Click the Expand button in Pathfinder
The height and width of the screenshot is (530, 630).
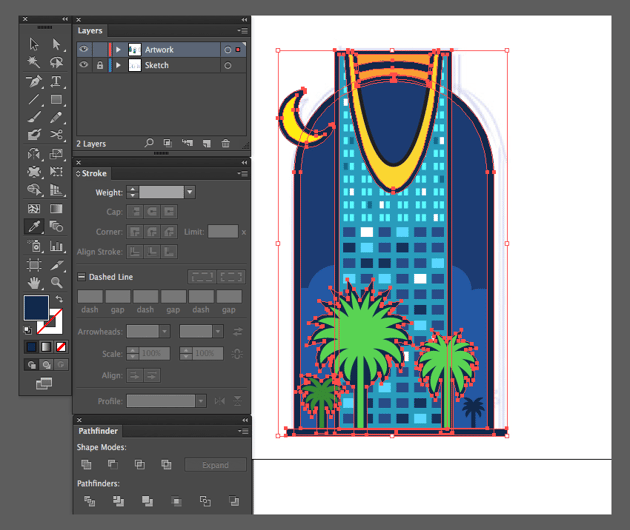click(x=215, y=465)
